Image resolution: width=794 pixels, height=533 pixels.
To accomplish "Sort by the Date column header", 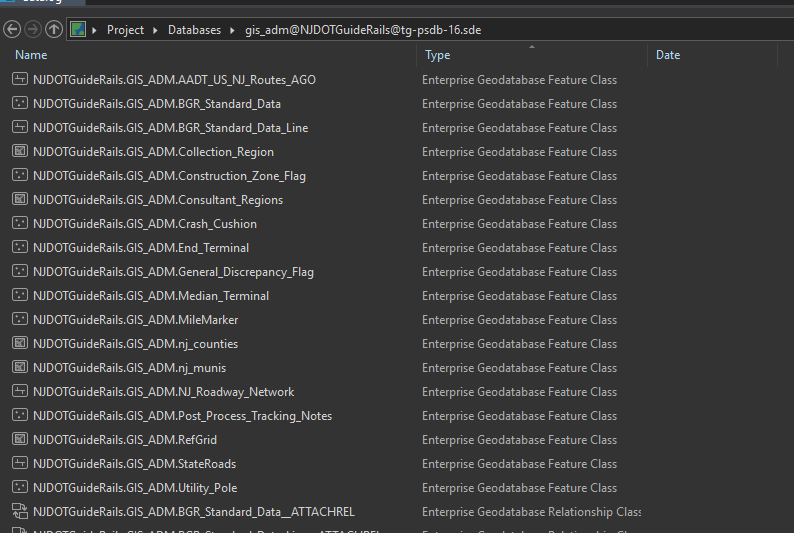I will [x=668, y=55].
